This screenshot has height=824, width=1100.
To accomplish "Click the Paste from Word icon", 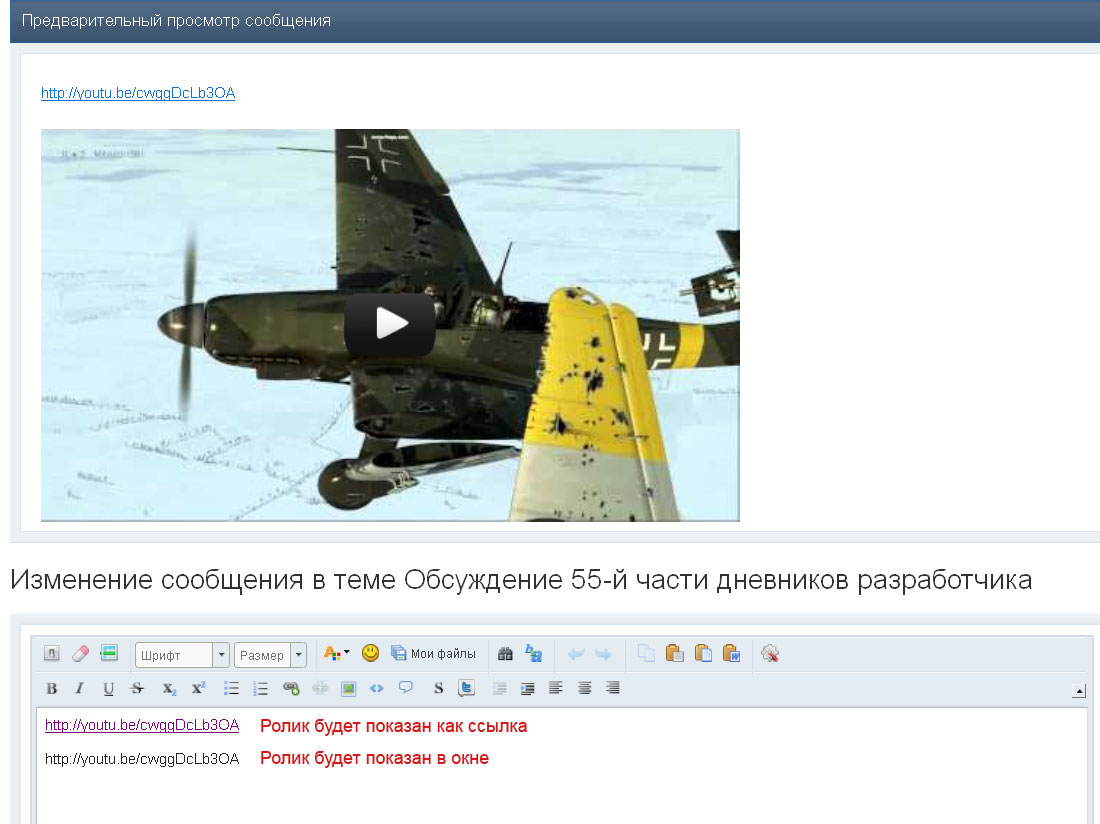I will (732, 654).
